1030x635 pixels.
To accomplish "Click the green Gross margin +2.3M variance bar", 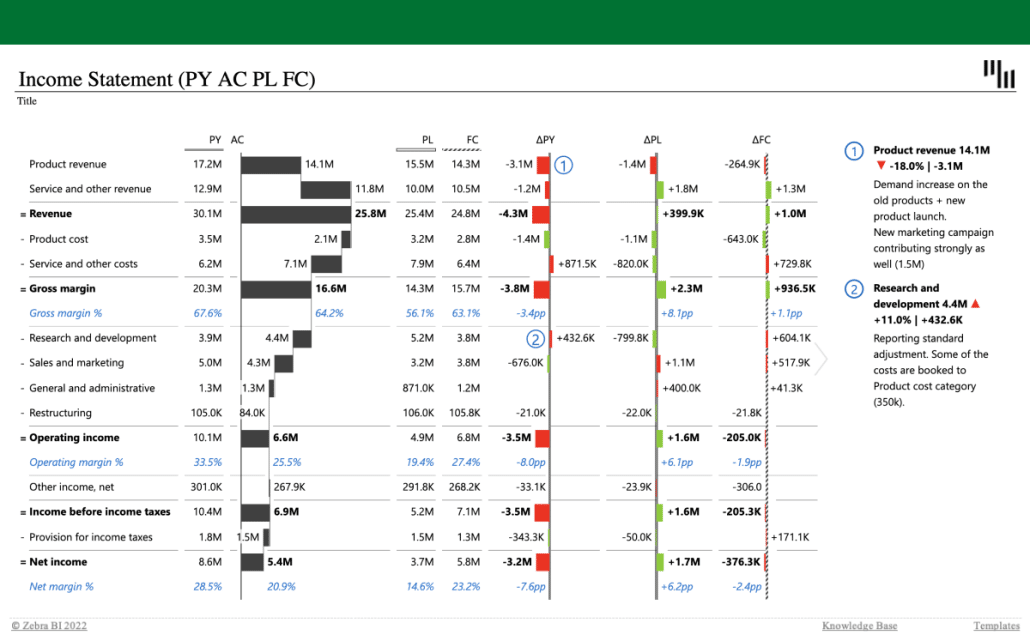I will click(x=661, y=289).
